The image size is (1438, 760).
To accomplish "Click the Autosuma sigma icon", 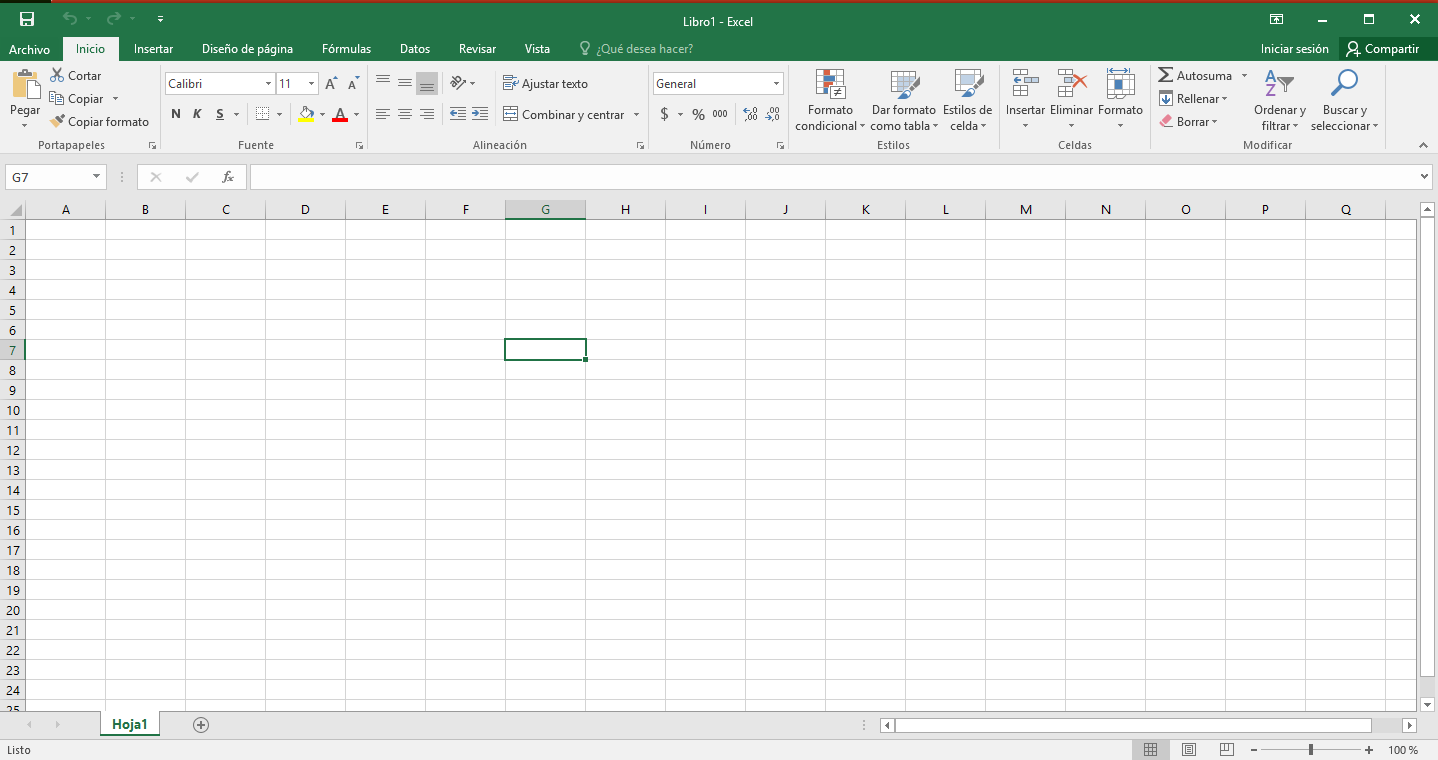I will click(1165, 76).
